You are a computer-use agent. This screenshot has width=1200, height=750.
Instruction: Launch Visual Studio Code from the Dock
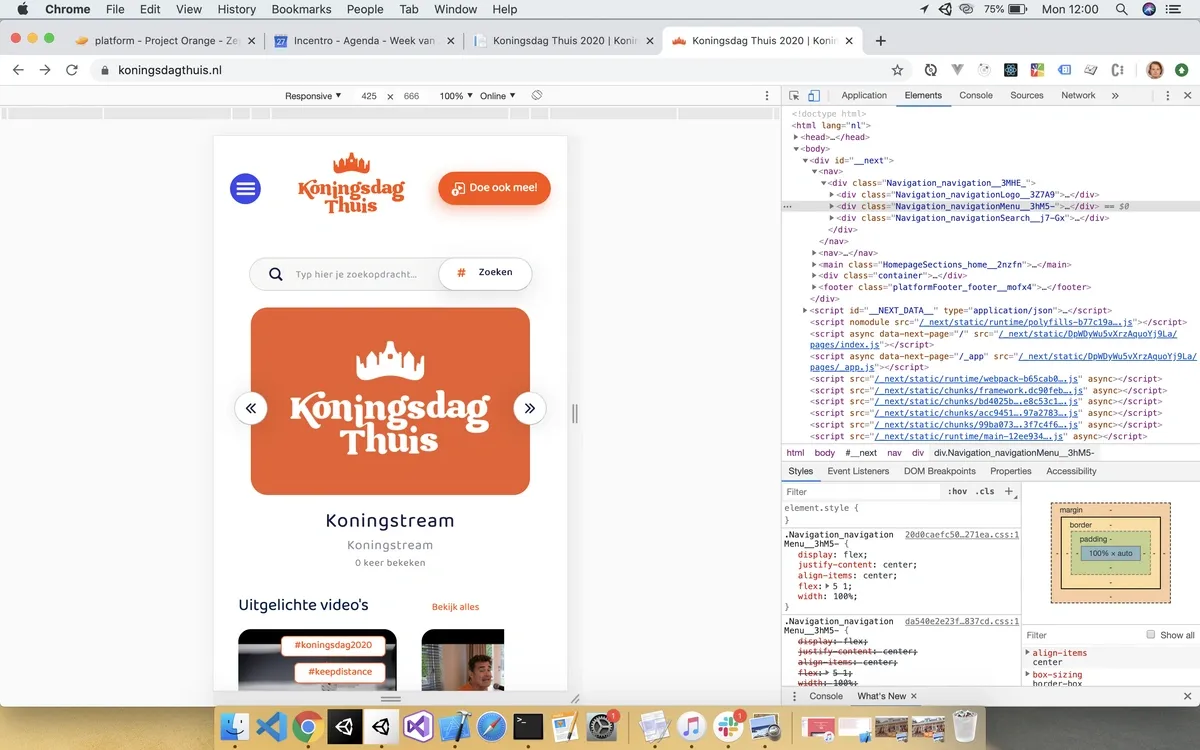271,727
